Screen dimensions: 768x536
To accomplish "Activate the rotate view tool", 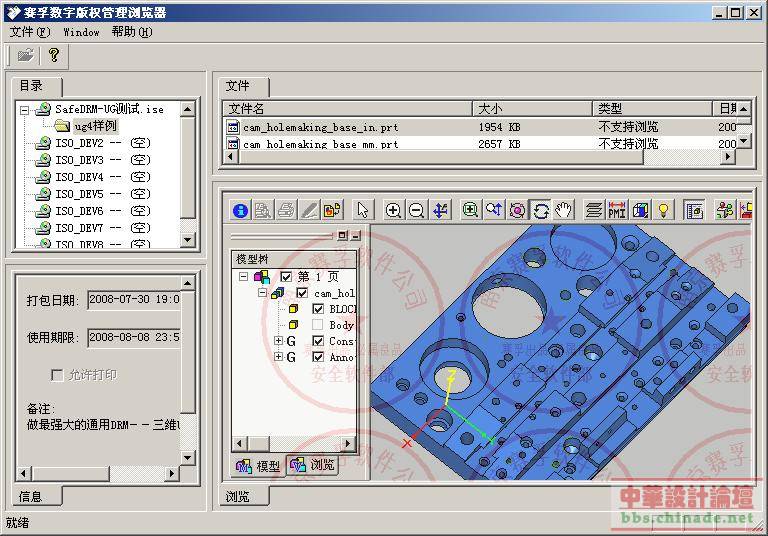I will [x=541, y=211].
